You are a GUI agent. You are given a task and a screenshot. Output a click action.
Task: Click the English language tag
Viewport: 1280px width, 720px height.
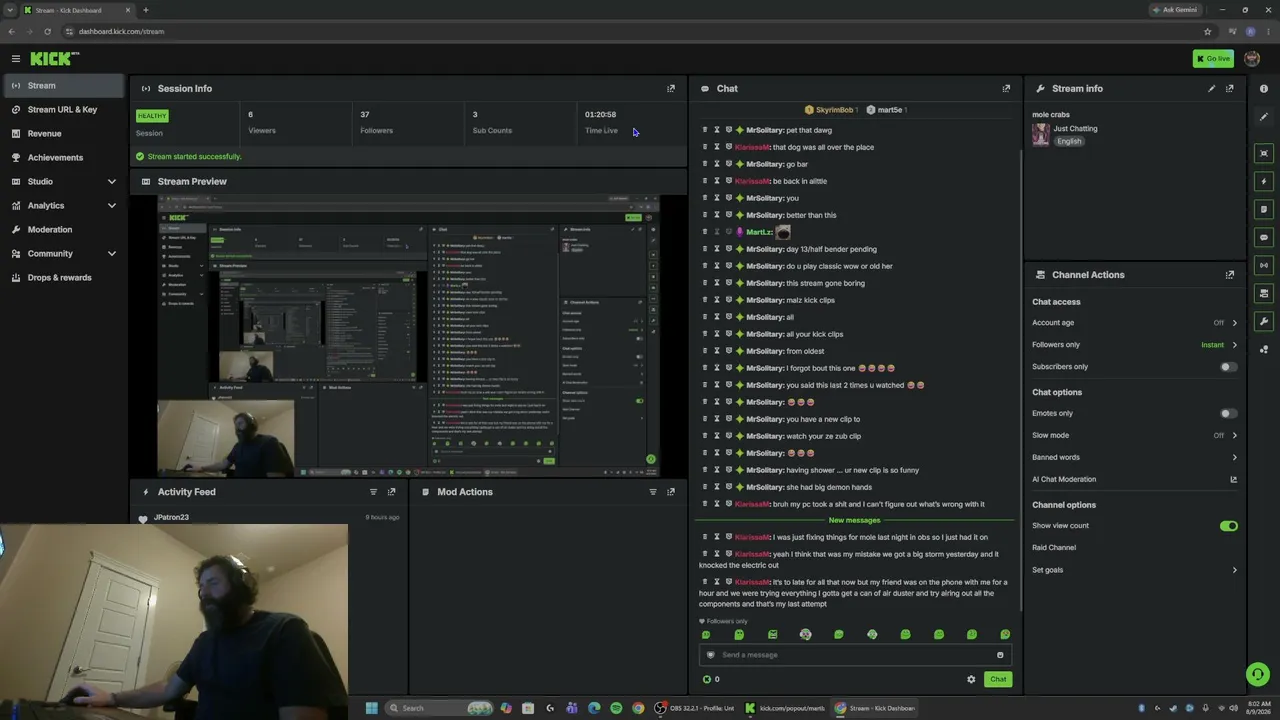click(1069, 141)
